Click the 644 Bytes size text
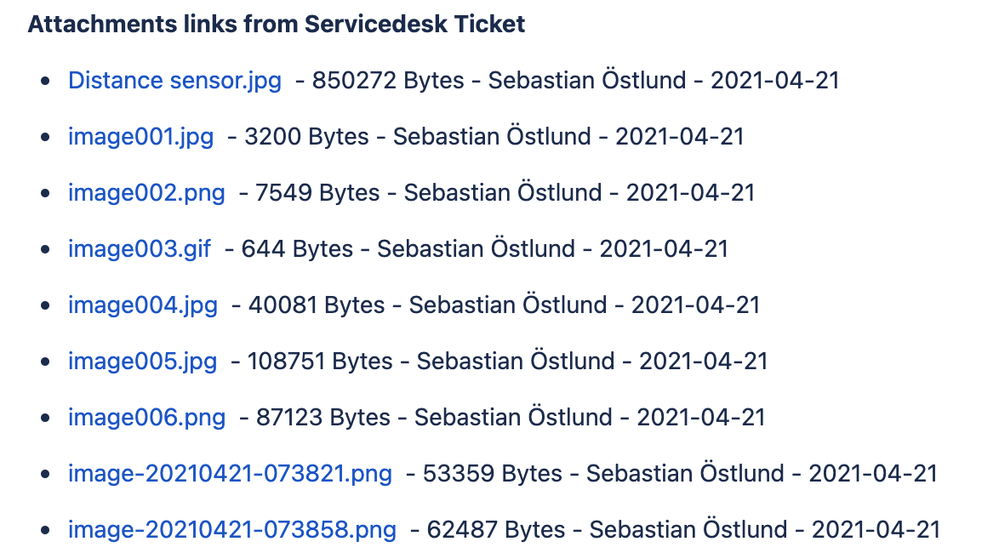This screenshot has width=999, height=558. [x=297, y=249]
